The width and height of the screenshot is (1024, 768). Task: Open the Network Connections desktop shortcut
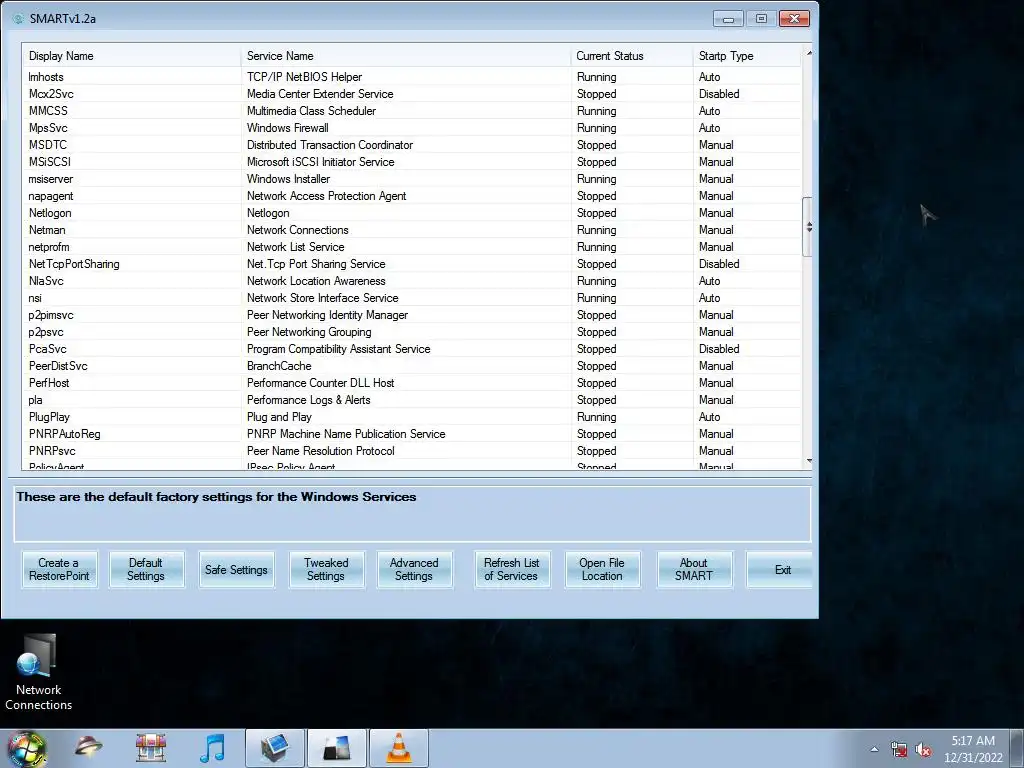click(x=39, y=673)
